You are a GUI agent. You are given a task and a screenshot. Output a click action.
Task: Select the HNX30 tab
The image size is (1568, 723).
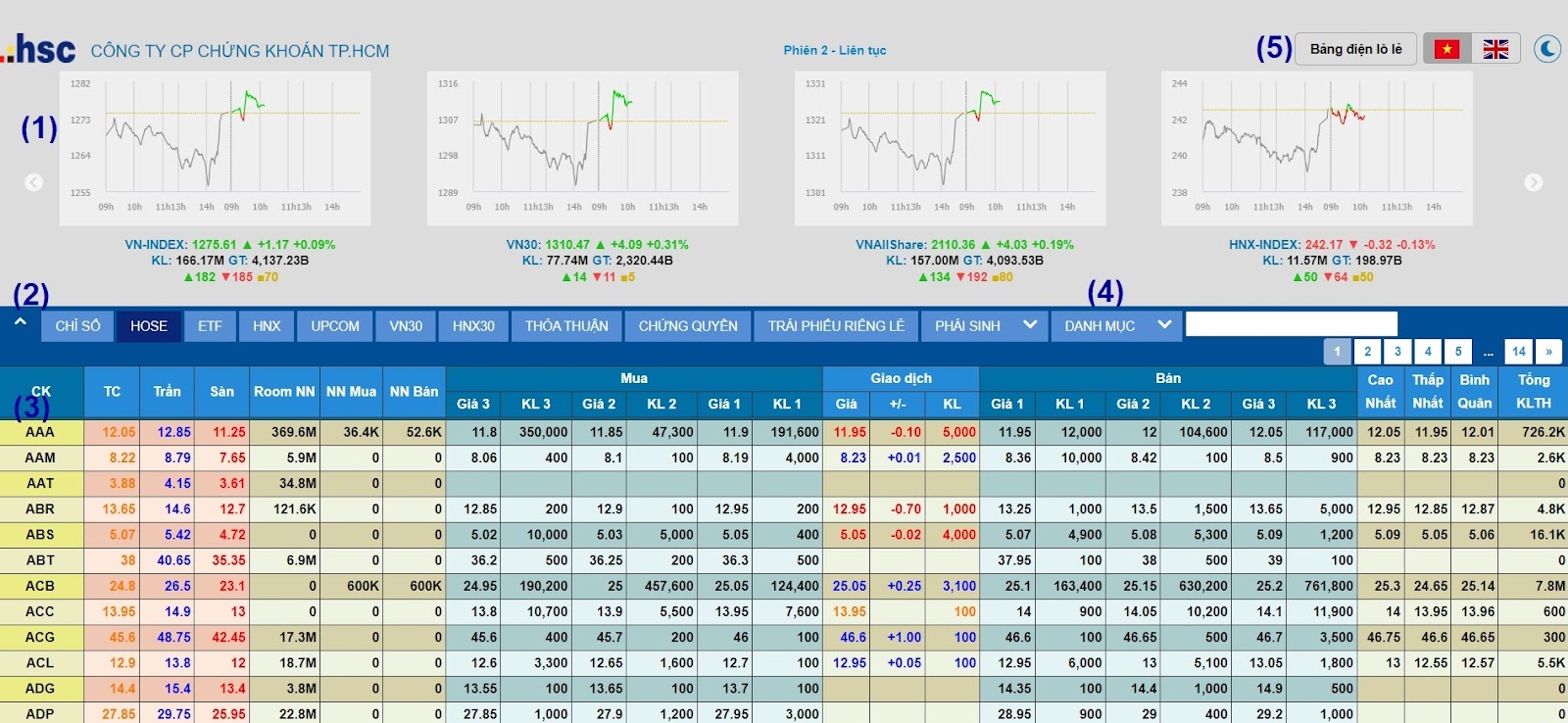coord(473,326)
